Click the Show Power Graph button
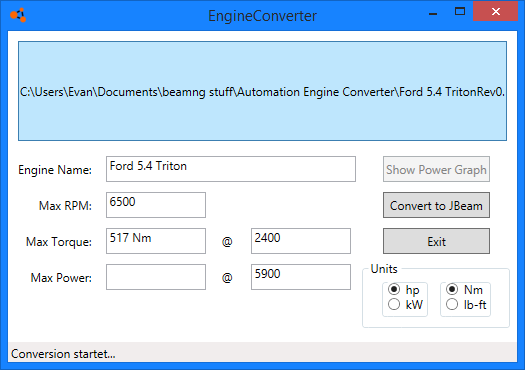The image size is (525, 370). pos(436,169)
